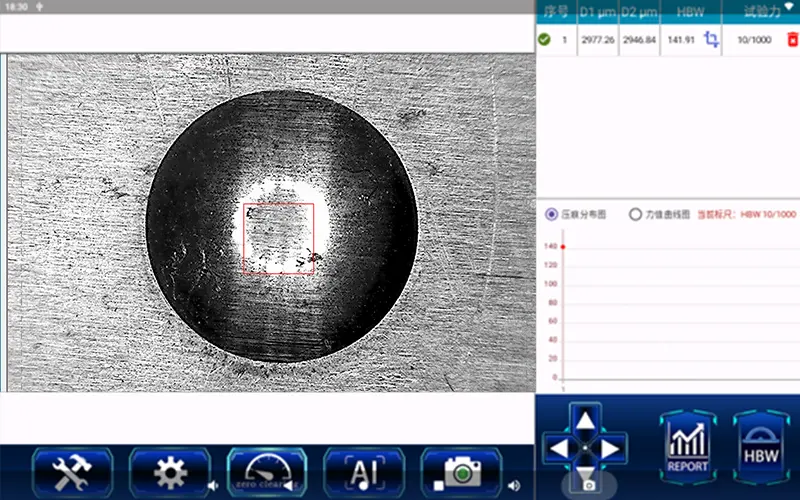Select the 压痕分布图 radio button
Image resolution: width=800 pixels, height=500 pixels.
pyautogui.click(x=552, y=214)
